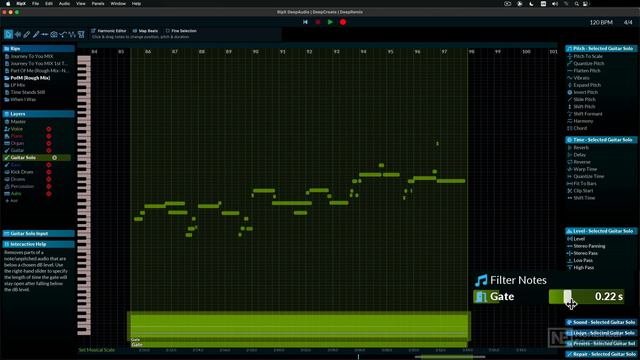Select the horizontal split line tool
The width and height of the screenshot is (640, 360).
coord(44,35)
